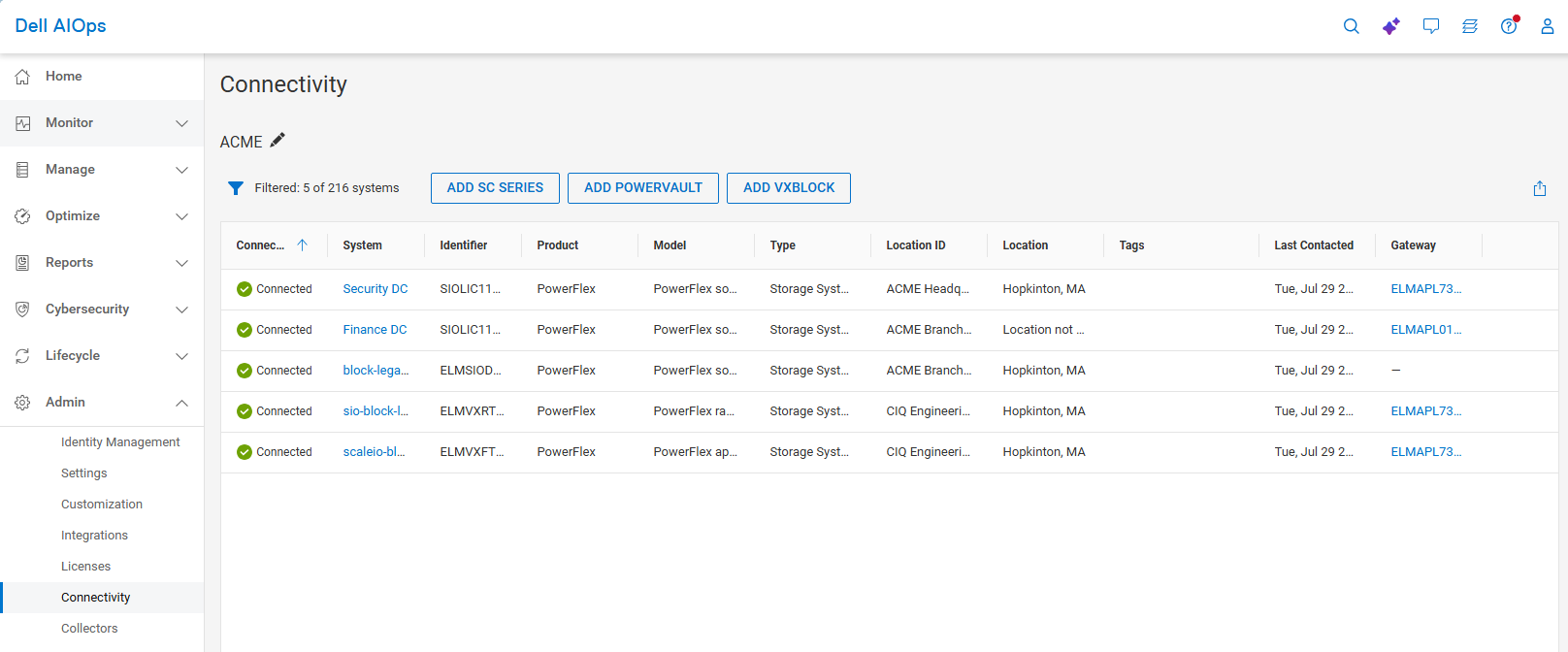Open the search icon in header
1568x652 pixels.
click(x=1351, y=26)
